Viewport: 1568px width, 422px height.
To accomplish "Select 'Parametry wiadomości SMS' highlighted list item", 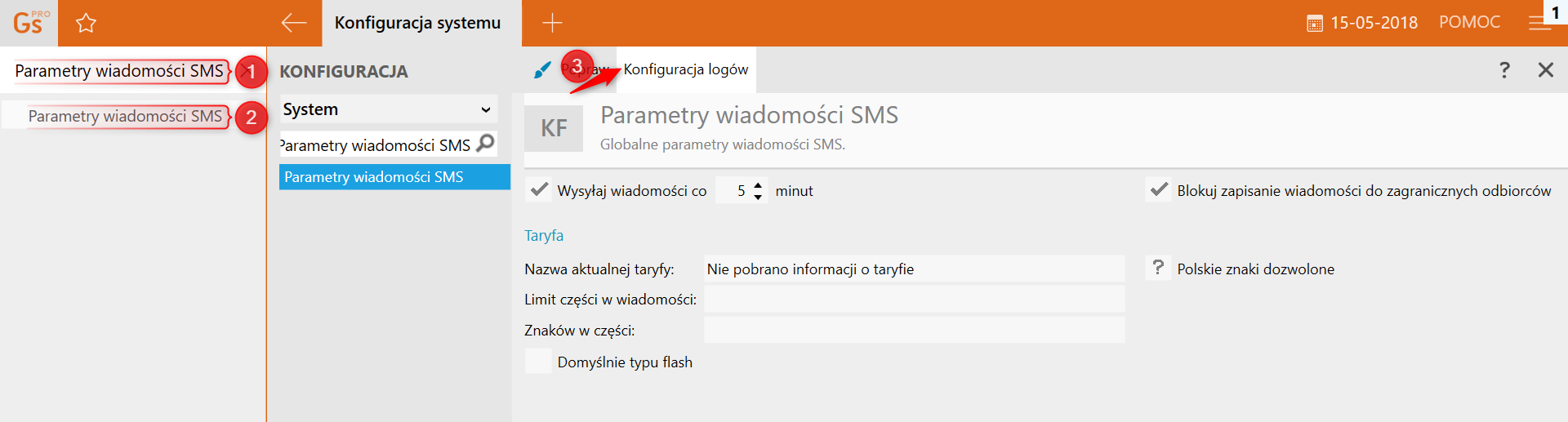I will 394,177.
